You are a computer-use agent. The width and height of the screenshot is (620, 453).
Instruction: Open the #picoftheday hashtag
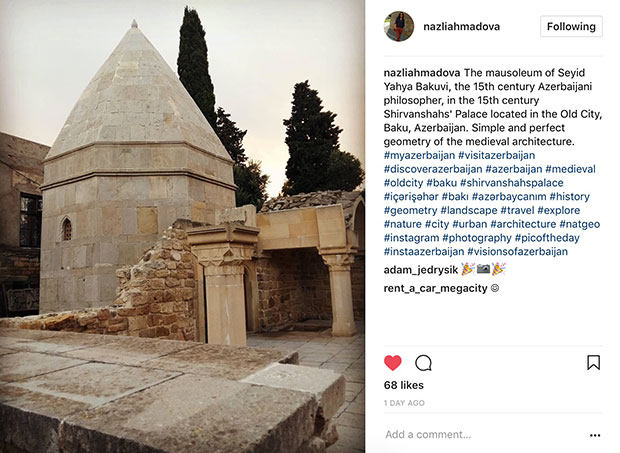[x=547, y=238]
